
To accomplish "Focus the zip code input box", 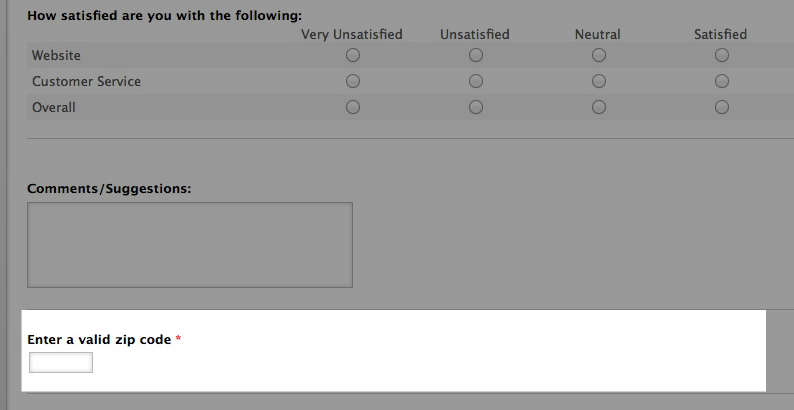I will [61, 362].
